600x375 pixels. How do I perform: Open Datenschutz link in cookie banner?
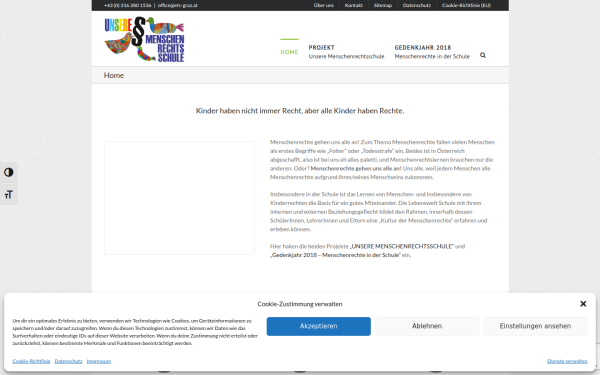pos(68,361)
